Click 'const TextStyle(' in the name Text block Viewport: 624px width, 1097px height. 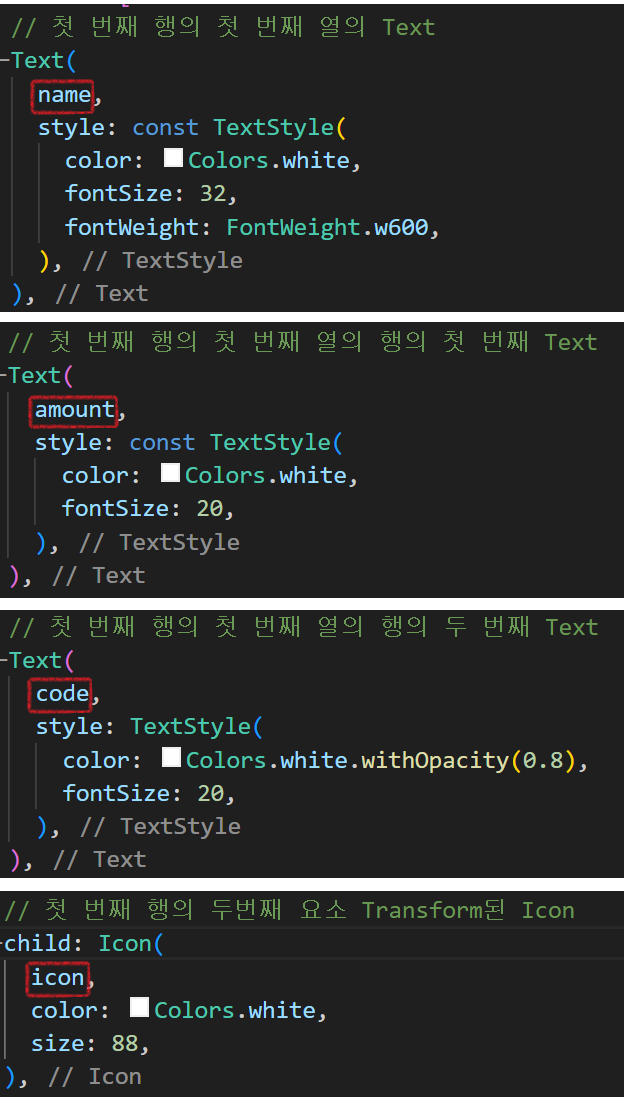pos(239,127)
